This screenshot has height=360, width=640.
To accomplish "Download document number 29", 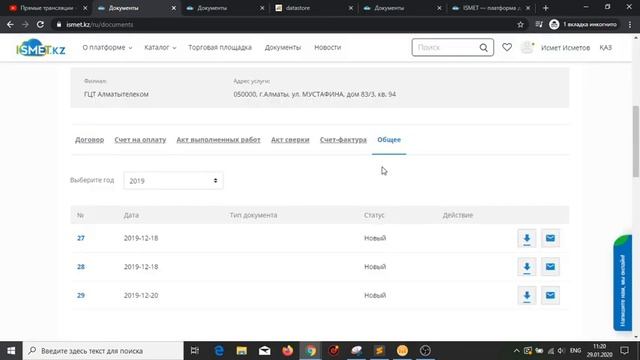I will 527,296.
